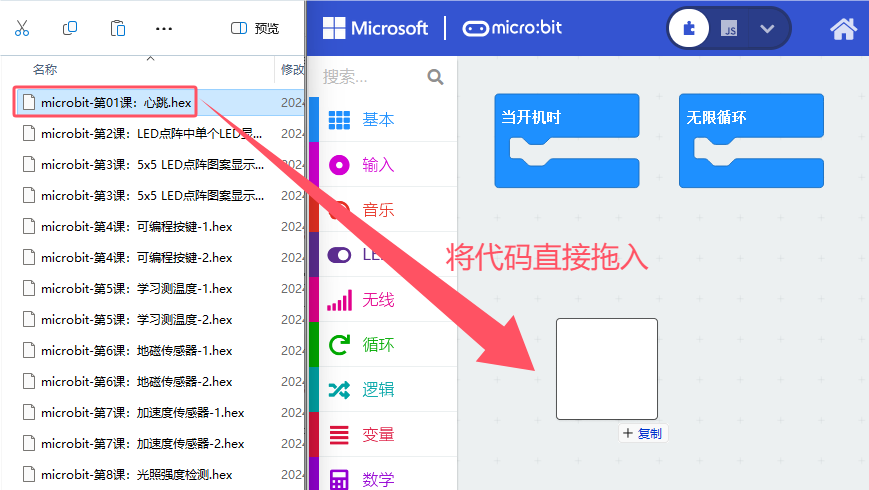Go to the MakeCode Home icon
The height and width of the screenshot is (490, 869).
(844, 29)
